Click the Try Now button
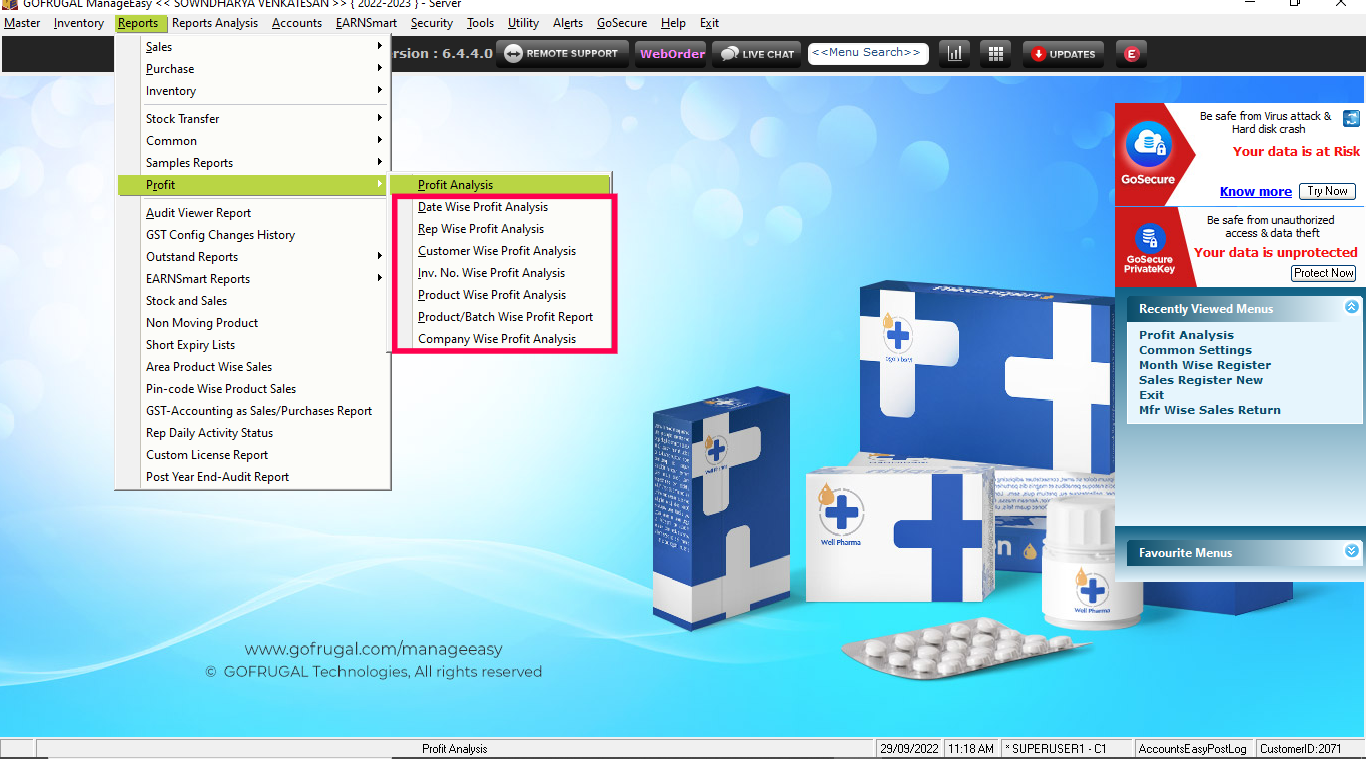This screenshot has height=759, width=1366. (1328, 191)
